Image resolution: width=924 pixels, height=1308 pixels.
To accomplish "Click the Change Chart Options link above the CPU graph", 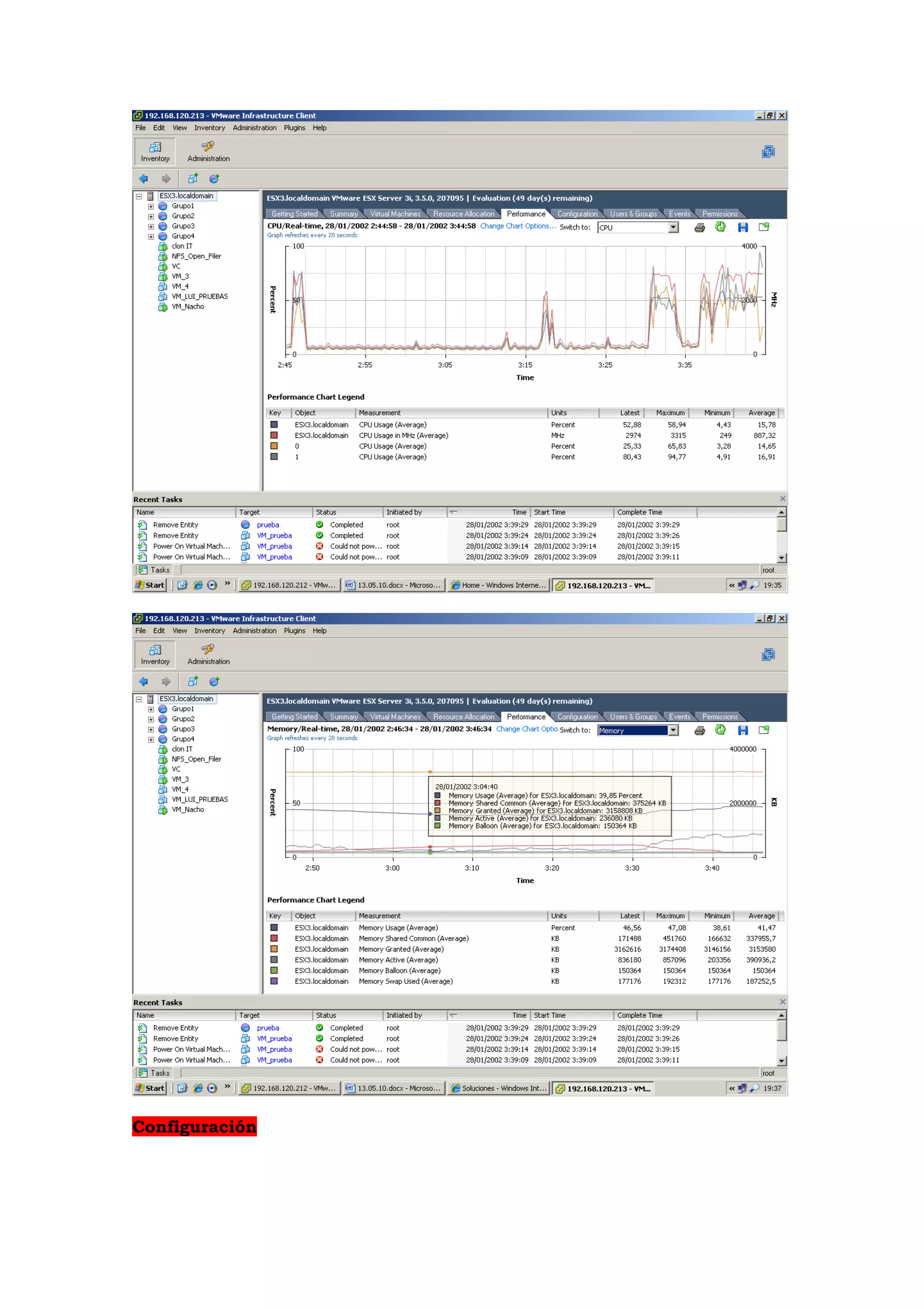I will (x=517, y=226).
